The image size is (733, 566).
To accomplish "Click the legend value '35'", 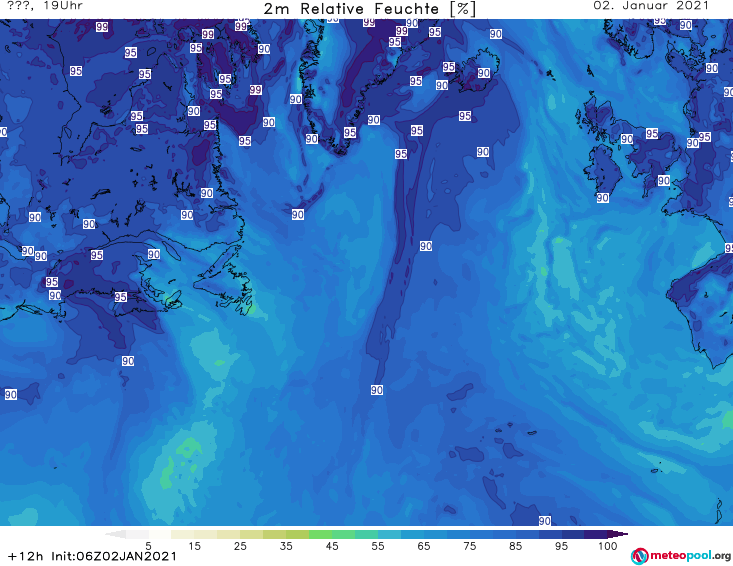I will coord(286,546).
